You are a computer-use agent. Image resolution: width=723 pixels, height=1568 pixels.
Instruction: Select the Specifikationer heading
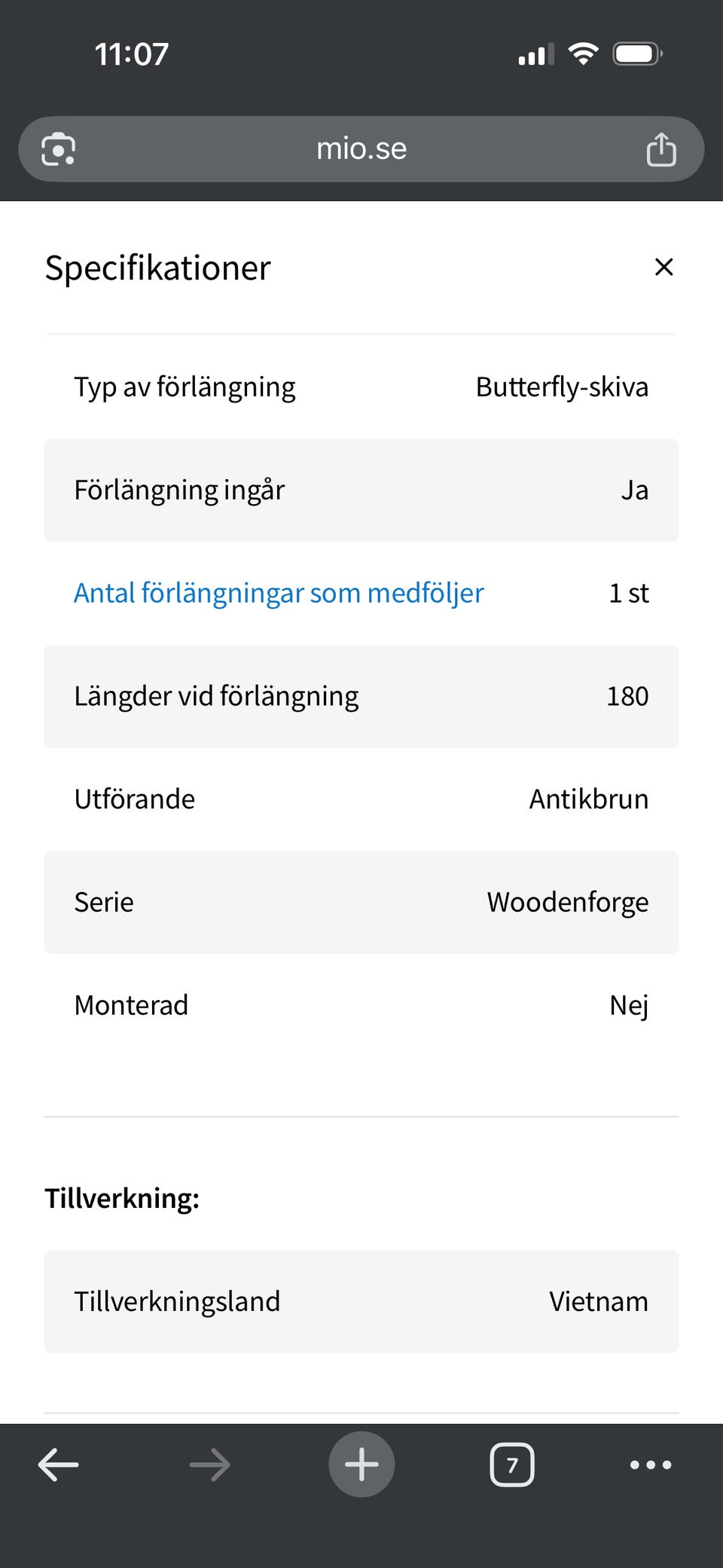click(x=158, y=267)
